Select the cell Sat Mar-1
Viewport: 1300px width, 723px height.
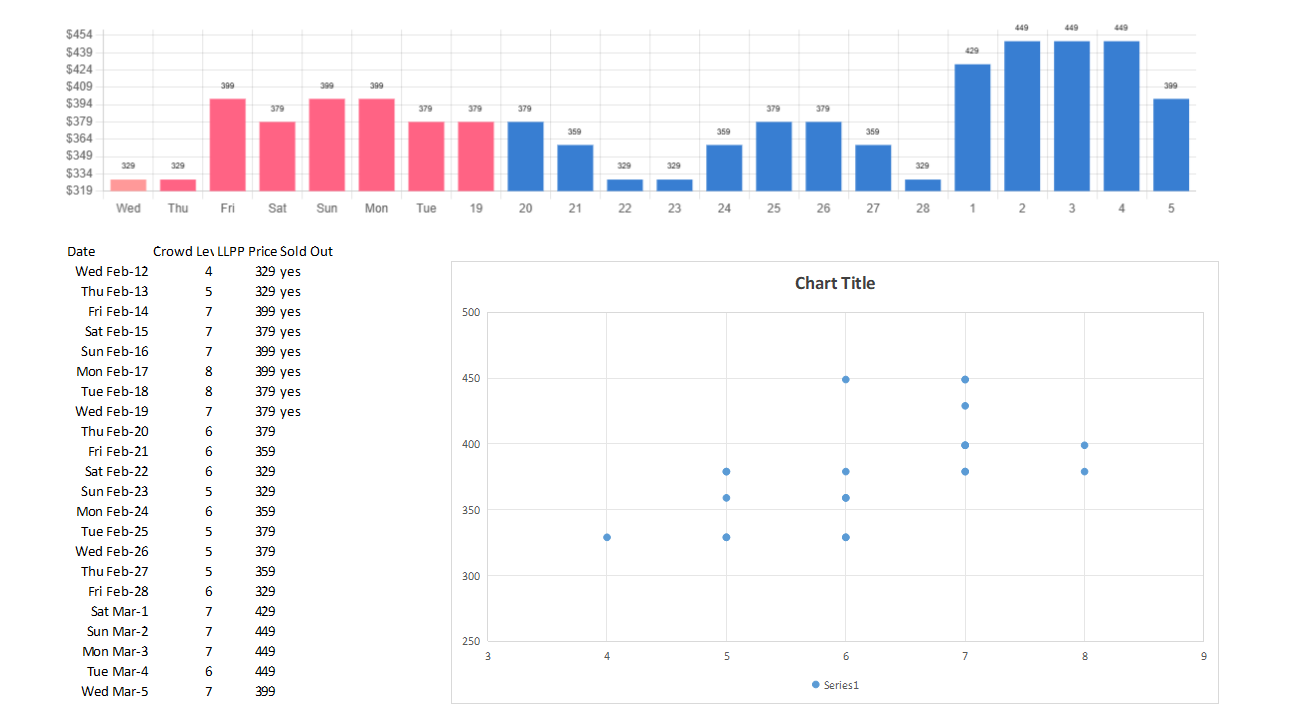point(119,611)
